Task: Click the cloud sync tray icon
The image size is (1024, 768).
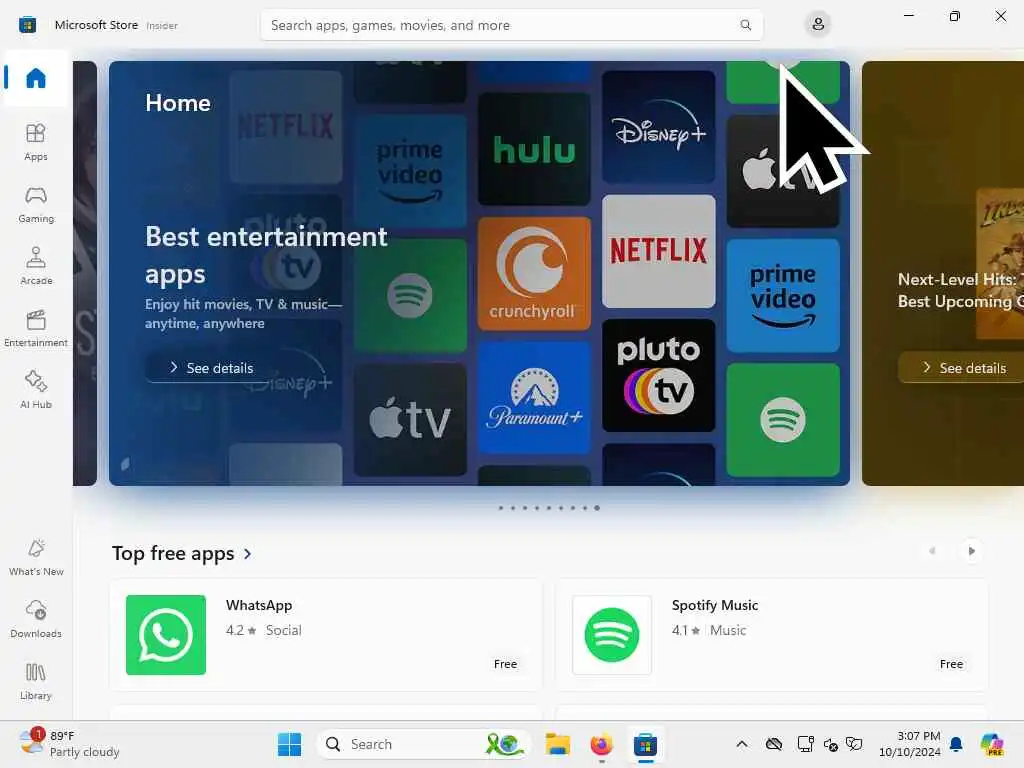Action: (x=774, y=744)
